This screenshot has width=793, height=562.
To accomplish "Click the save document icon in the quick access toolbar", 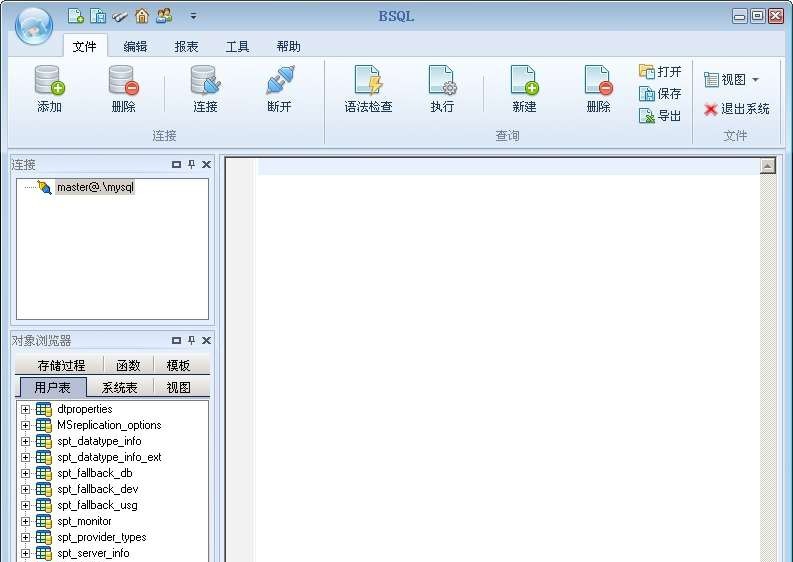I will [x=98, y=16].
